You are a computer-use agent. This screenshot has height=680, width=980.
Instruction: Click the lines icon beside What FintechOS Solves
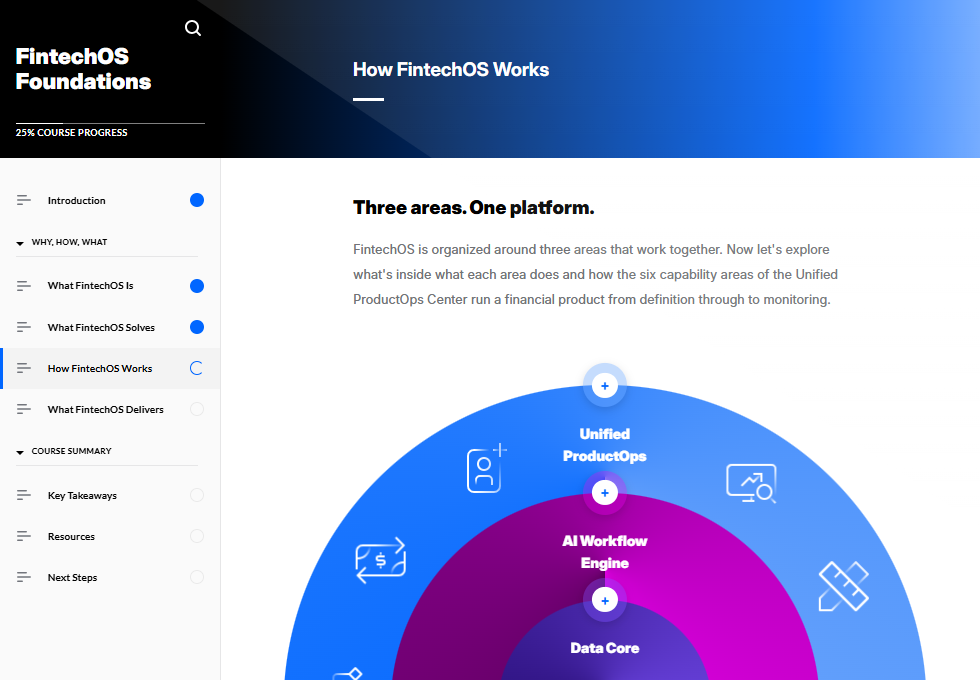click(24, 327)
